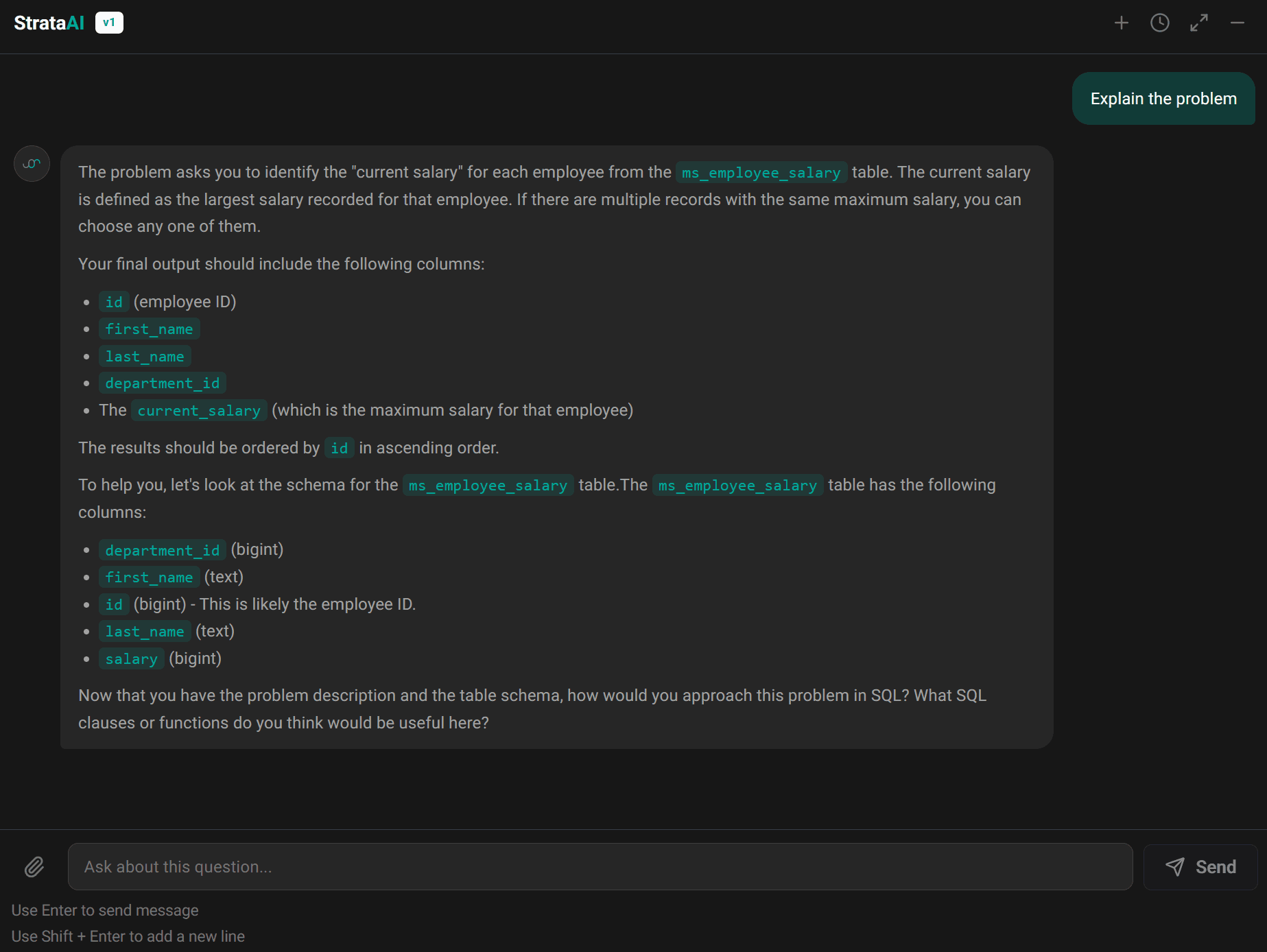Click the "Use Enter to send message" hint
The height and width of the screenshot is (952, 1267).
[x=105, y=910]
